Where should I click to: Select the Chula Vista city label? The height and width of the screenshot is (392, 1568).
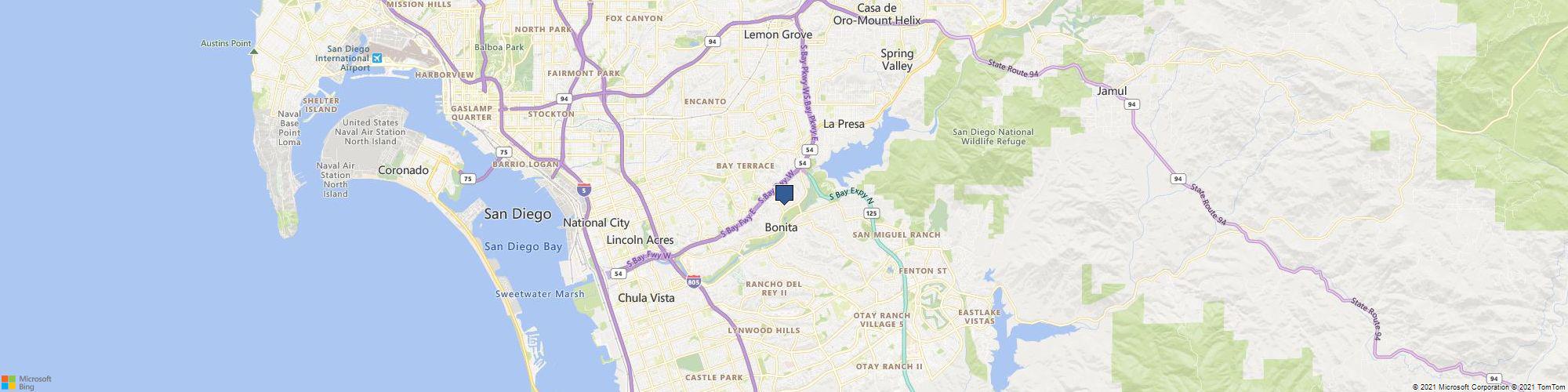coord(646,298)
